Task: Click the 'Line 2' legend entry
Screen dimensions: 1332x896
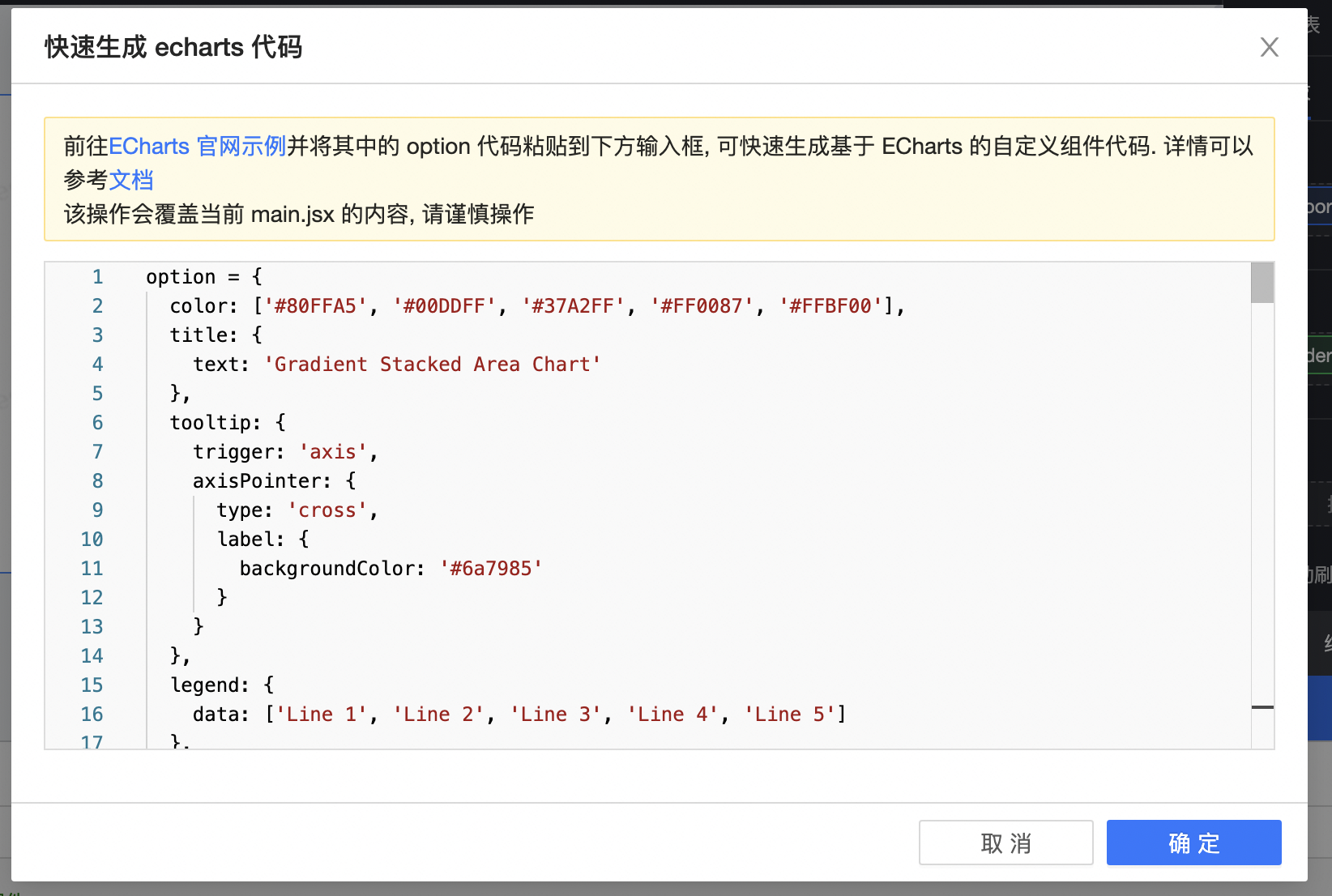Action: click(438, 715)
